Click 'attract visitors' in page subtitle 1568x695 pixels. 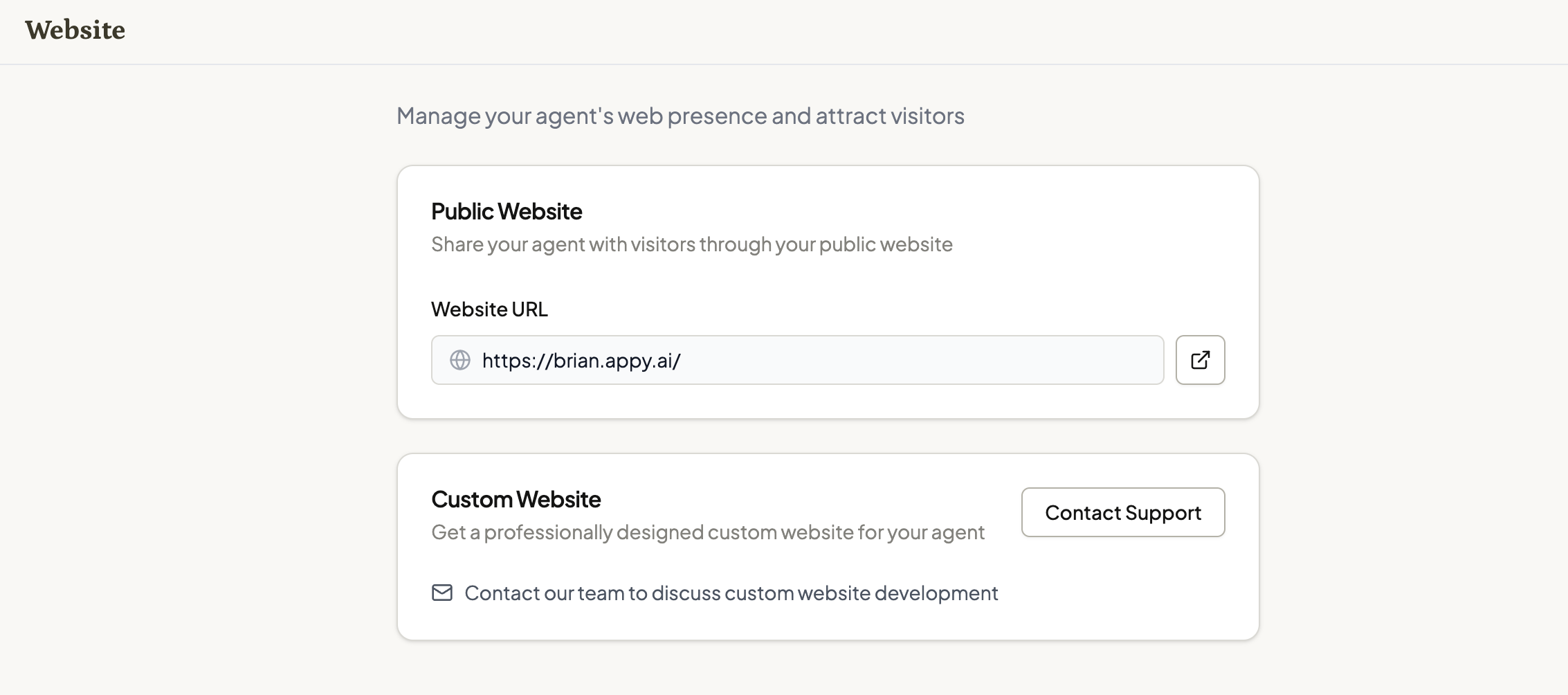890,116
